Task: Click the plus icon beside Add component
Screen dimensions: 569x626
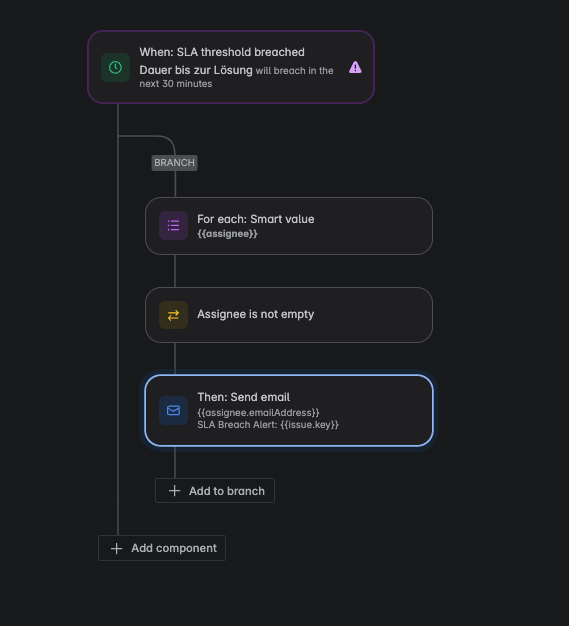Action: coord(117,548)
